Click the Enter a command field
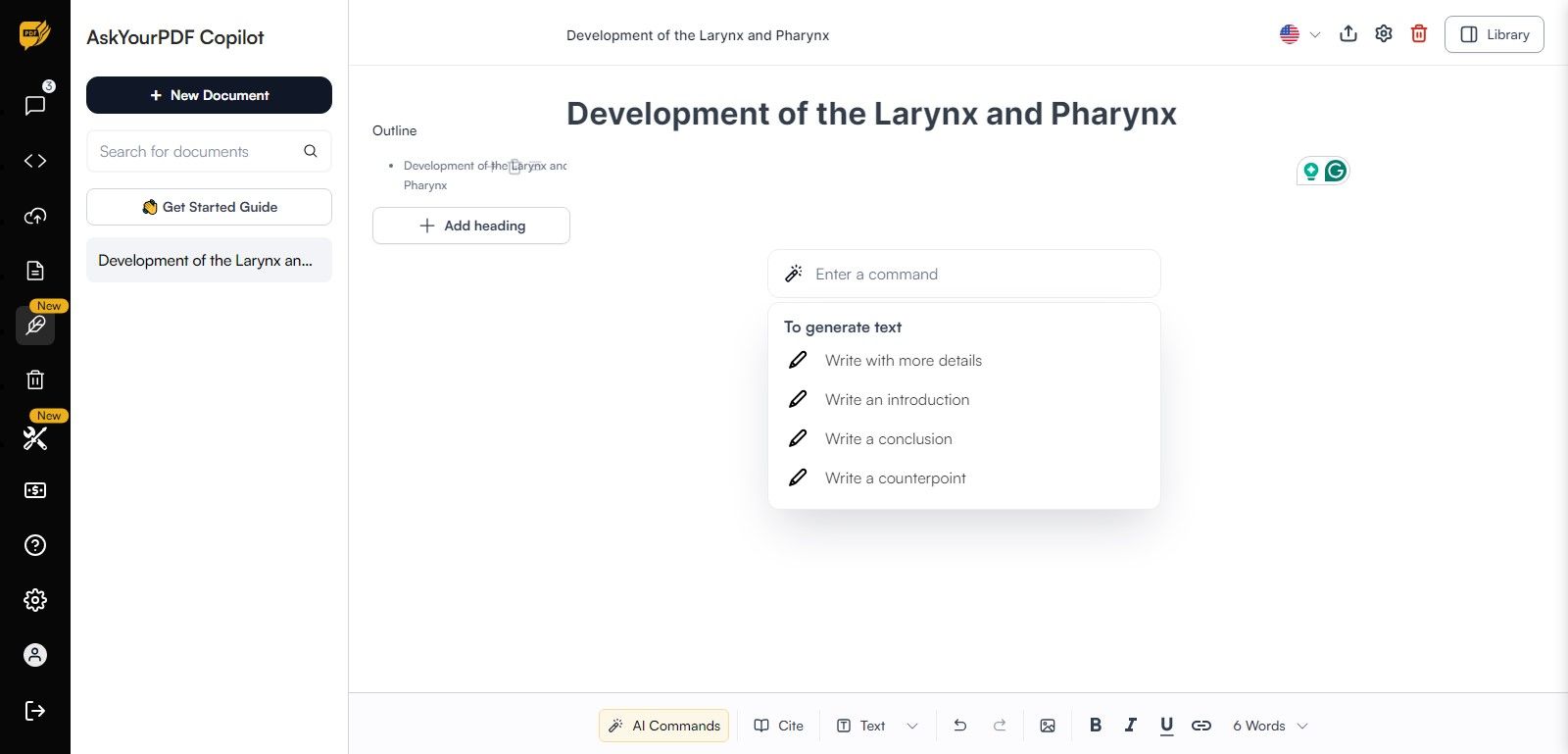 tap(964, 274)
